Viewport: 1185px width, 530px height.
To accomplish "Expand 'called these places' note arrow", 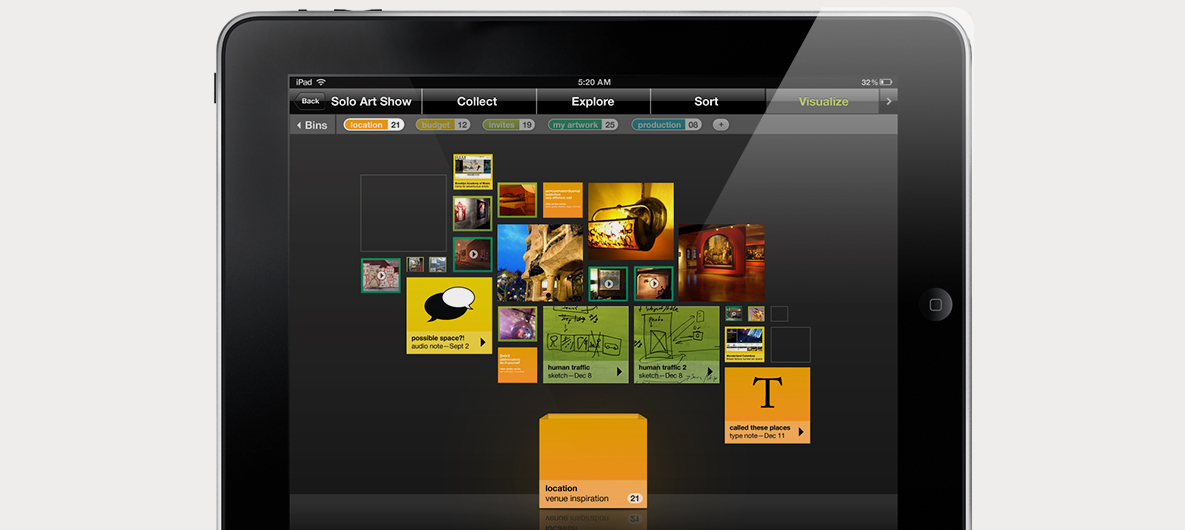I will point(801,432).
